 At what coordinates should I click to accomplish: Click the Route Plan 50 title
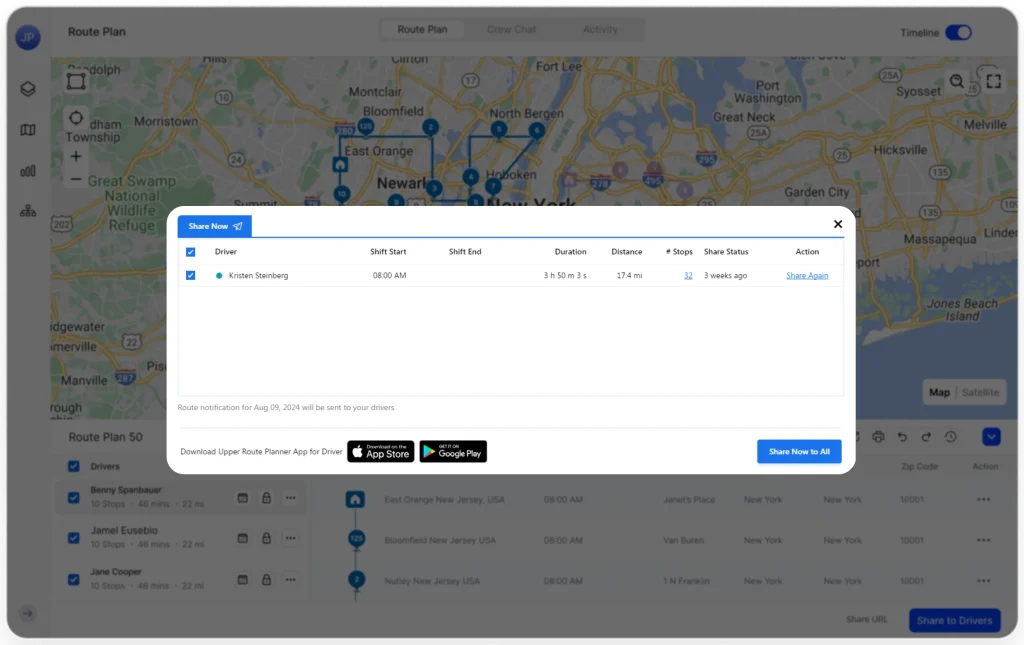(x=105, y=437)
